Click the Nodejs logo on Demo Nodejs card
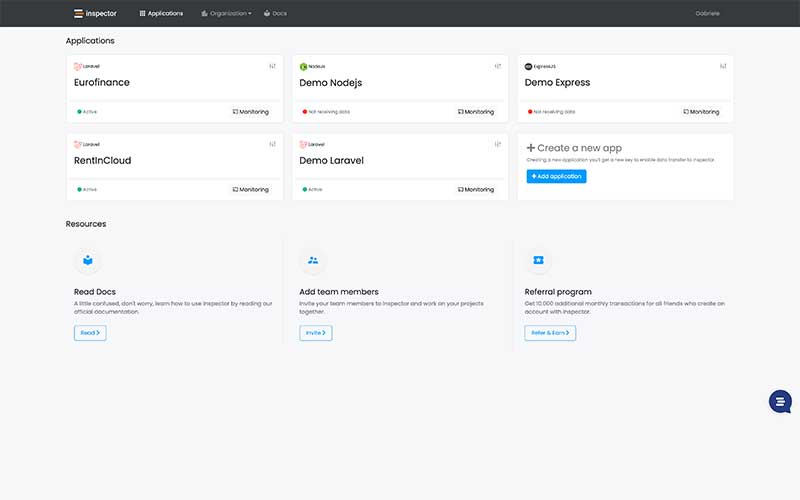 [312, 66]
